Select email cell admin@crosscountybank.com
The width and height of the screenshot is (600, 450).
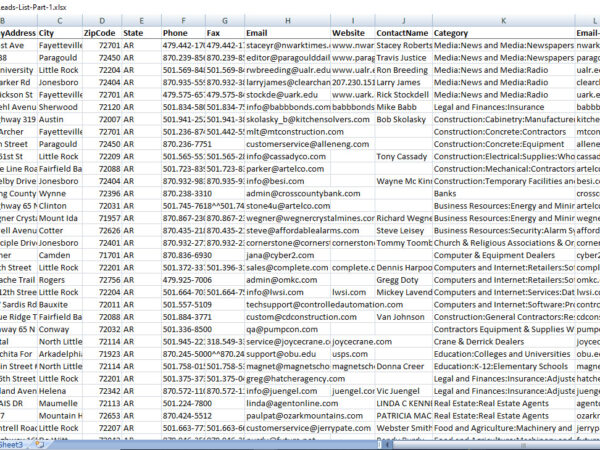[288, 194]
